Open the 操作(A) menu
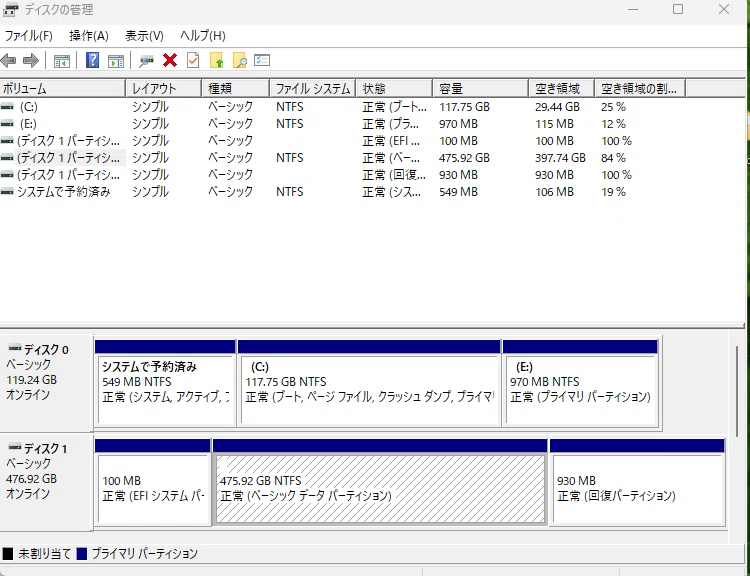 [x=89, y=36]
